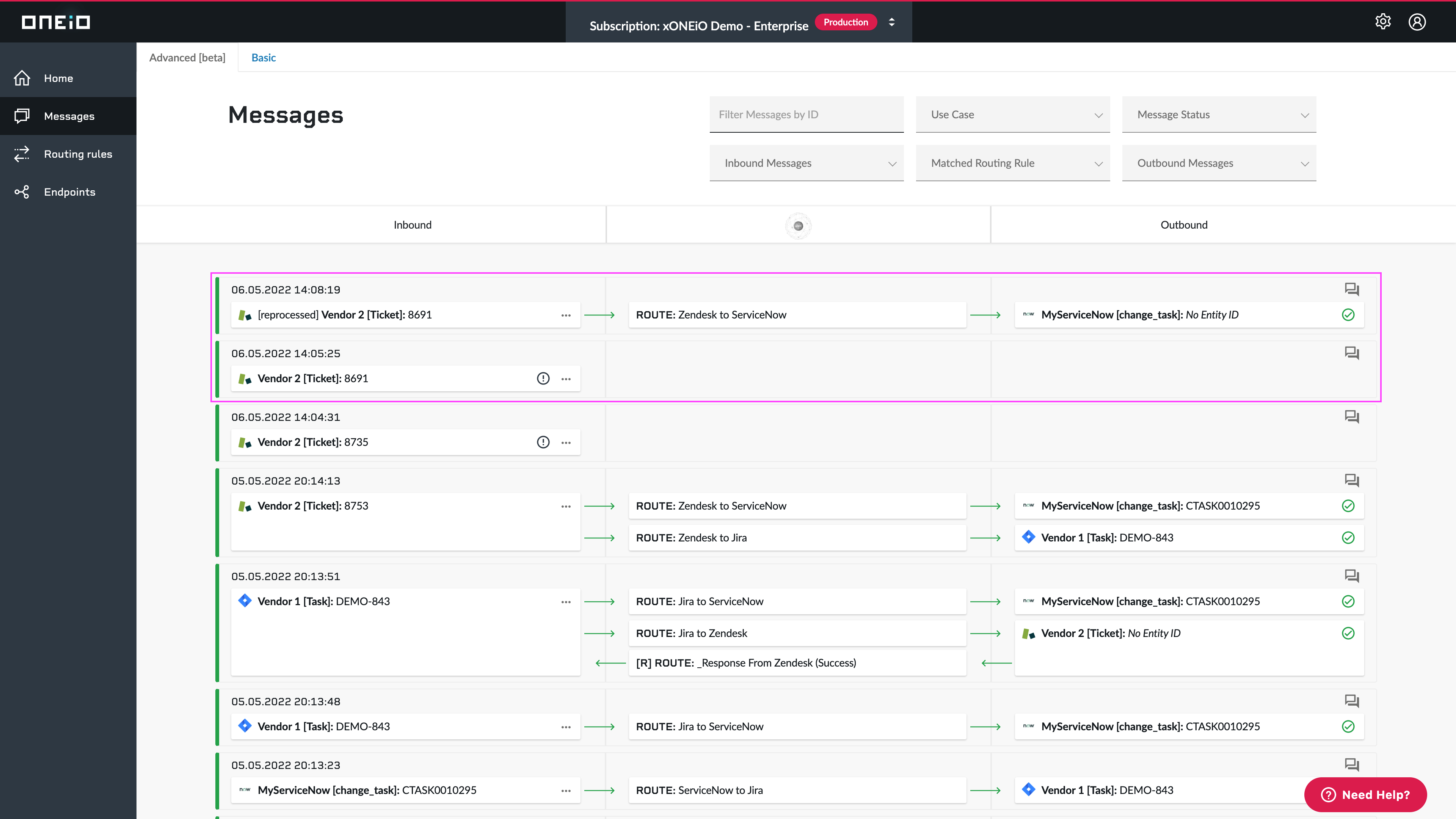This screenshot has width=1456, height=819.
Task: Switch to the Advanced [beta] tab
Action: (187, 58)
